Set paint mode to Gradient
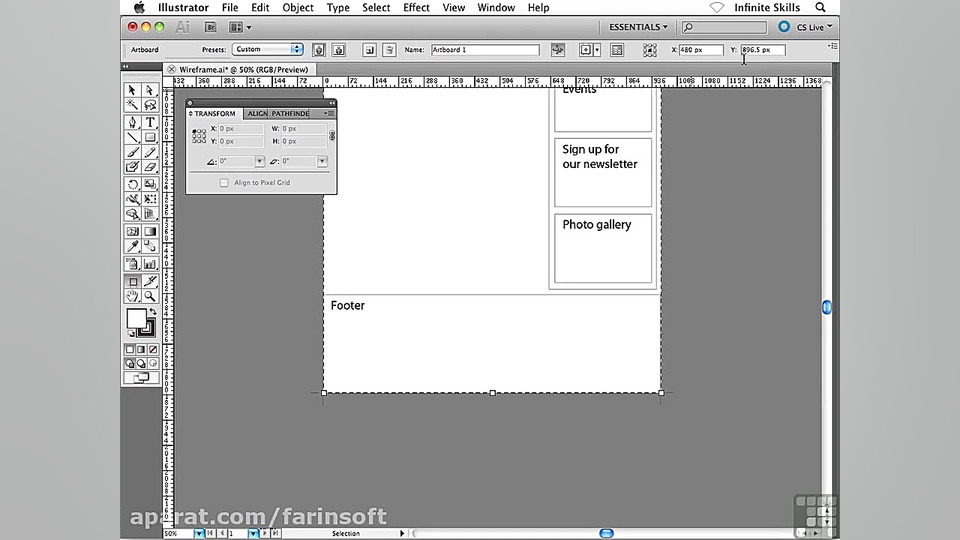Screen dimensions: 960x540 (141, 349)
